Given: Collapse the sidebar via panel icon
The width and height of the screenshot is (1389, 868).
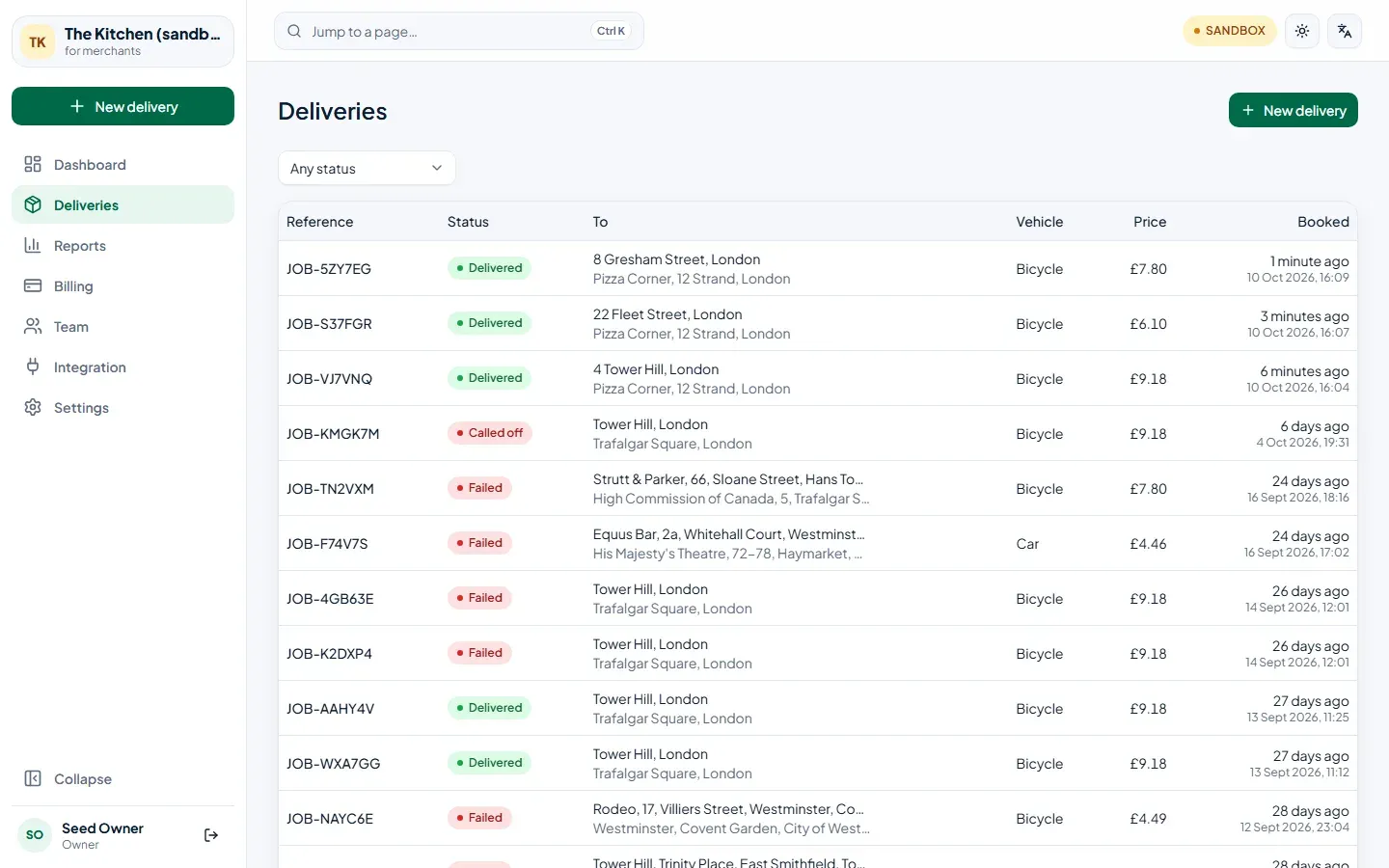Looking at the screenshot, I should point(33,778).
